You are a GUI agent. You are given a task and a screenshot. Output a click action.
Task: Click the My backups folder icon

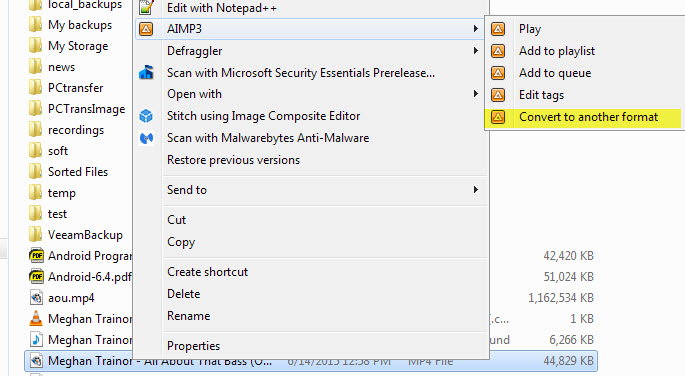click(x=35, y=25)
